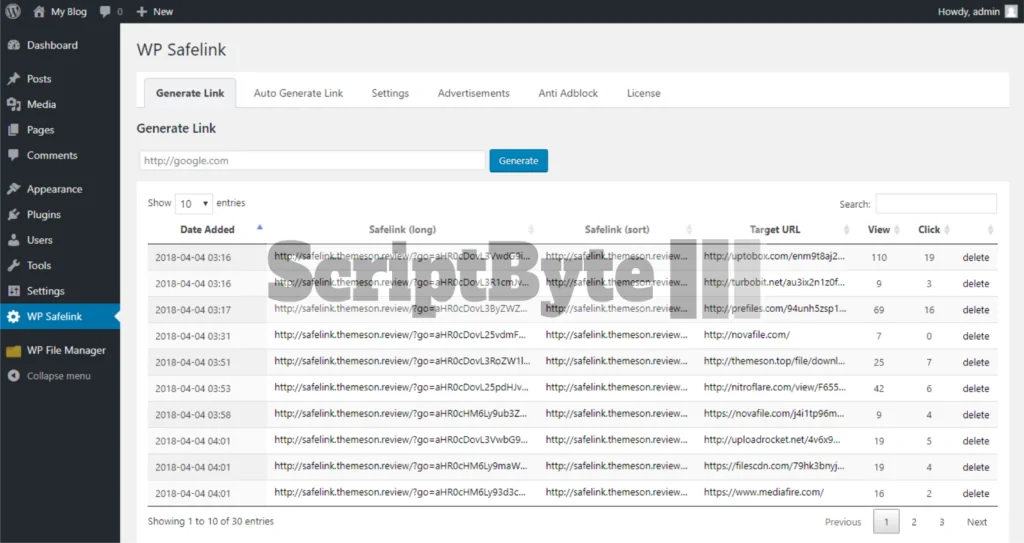Open Posts via the pushpin icon
This screenshot has height=543, width=1024.
pos(13,79)
